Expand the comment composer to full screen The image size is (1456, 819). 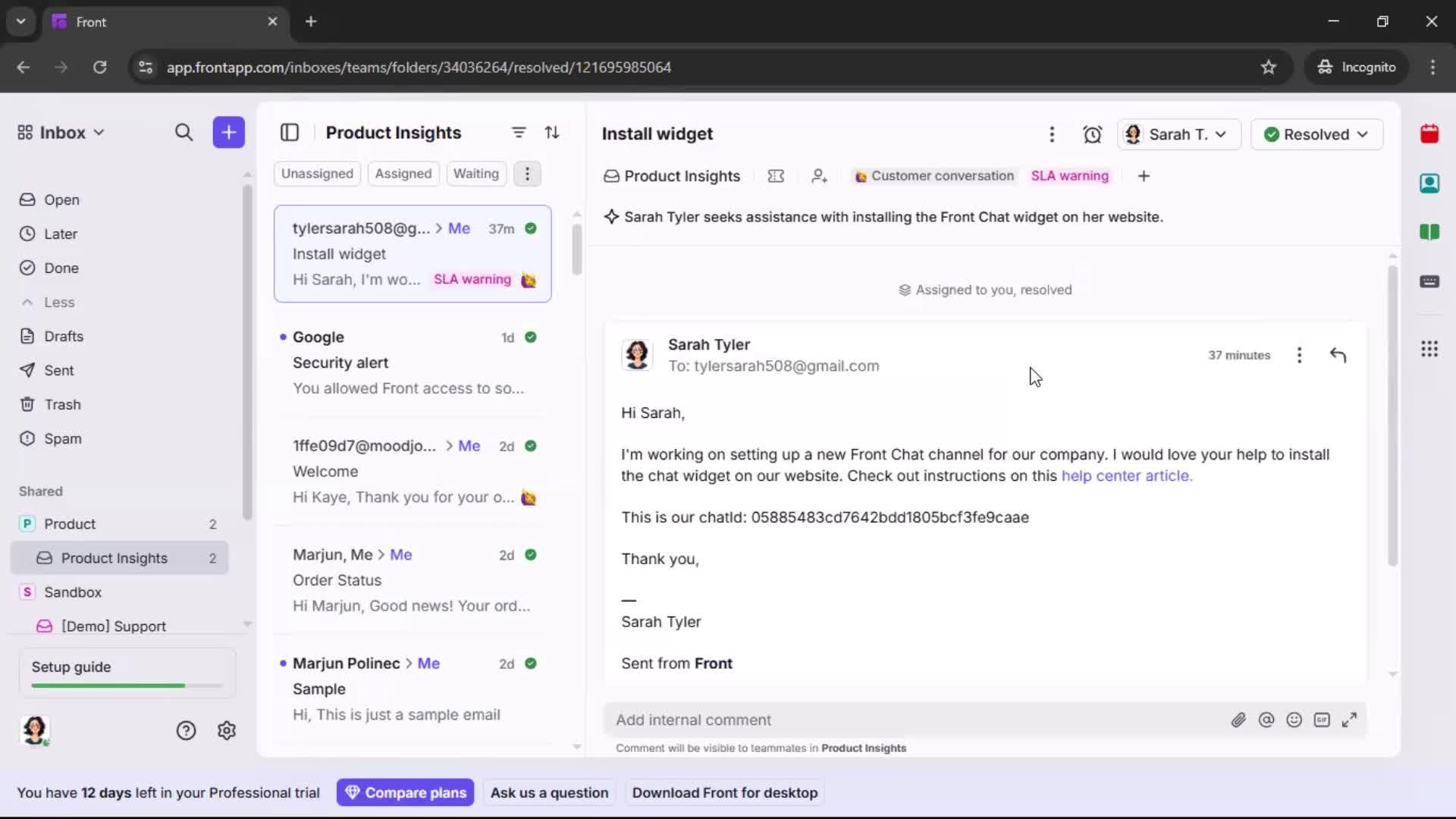pyautogui.click(x=1350, y=720)
